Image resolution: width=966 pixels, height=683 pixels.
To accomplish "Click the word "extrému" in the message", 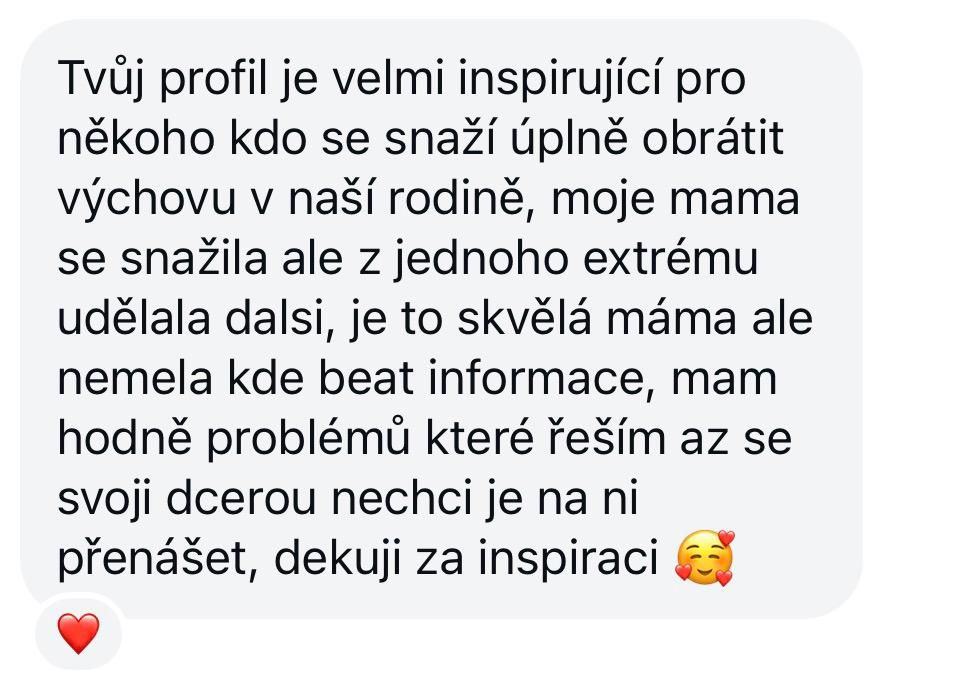I will 670,258.
